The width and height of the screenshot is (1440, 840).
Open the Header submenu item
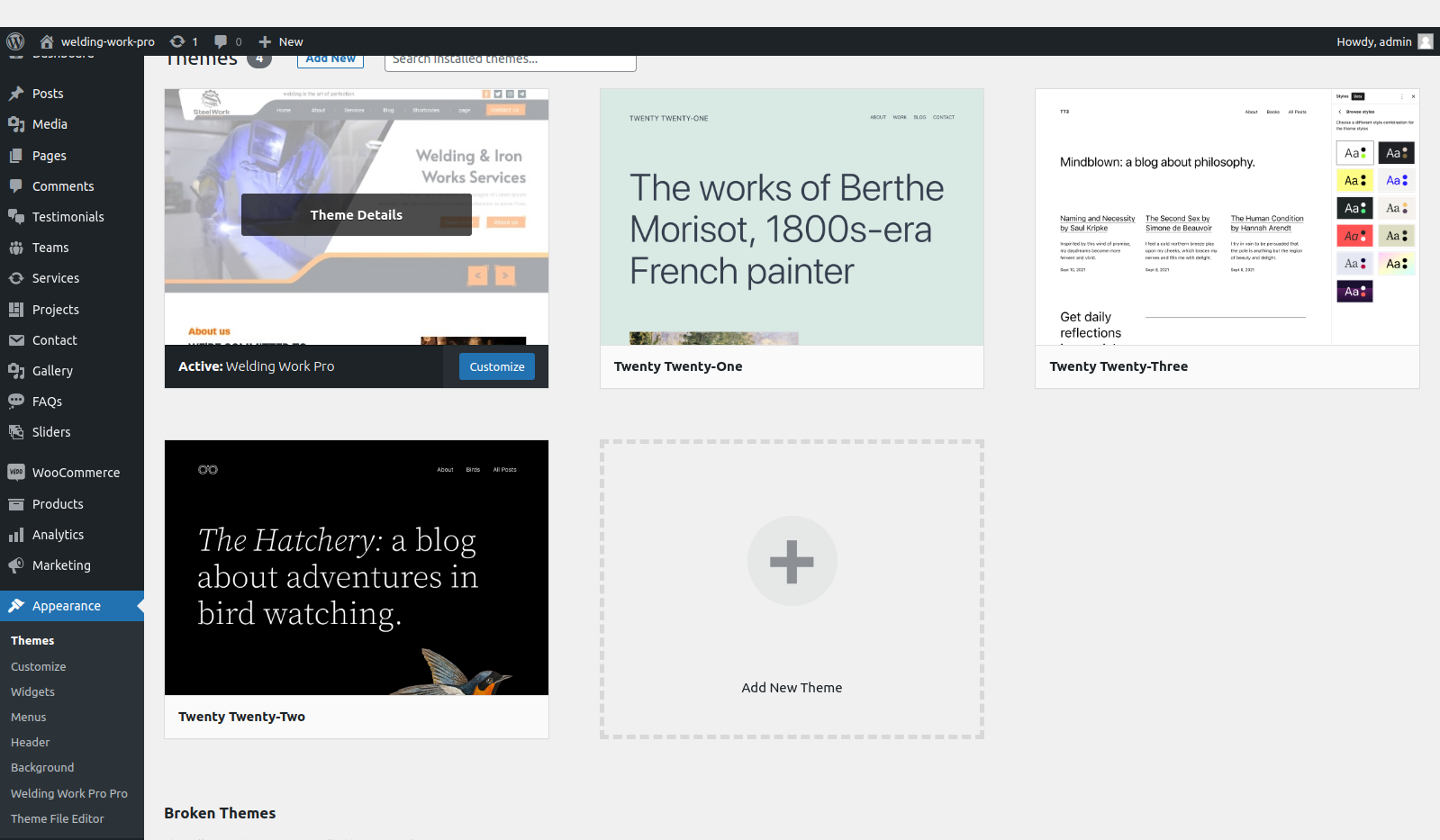[31, 743]
